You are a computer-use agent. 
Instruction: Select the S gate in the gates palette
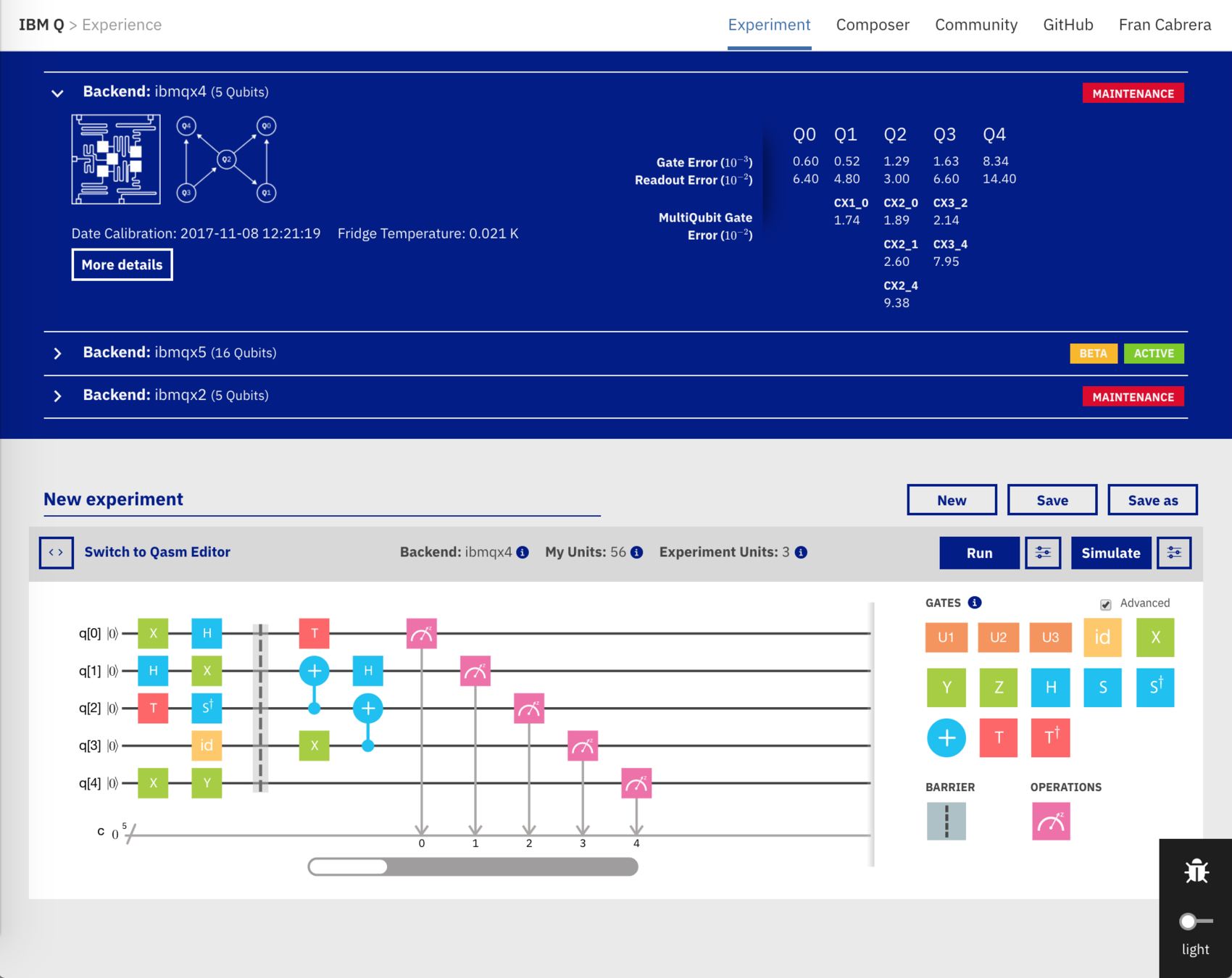(x=1103, y=687)
